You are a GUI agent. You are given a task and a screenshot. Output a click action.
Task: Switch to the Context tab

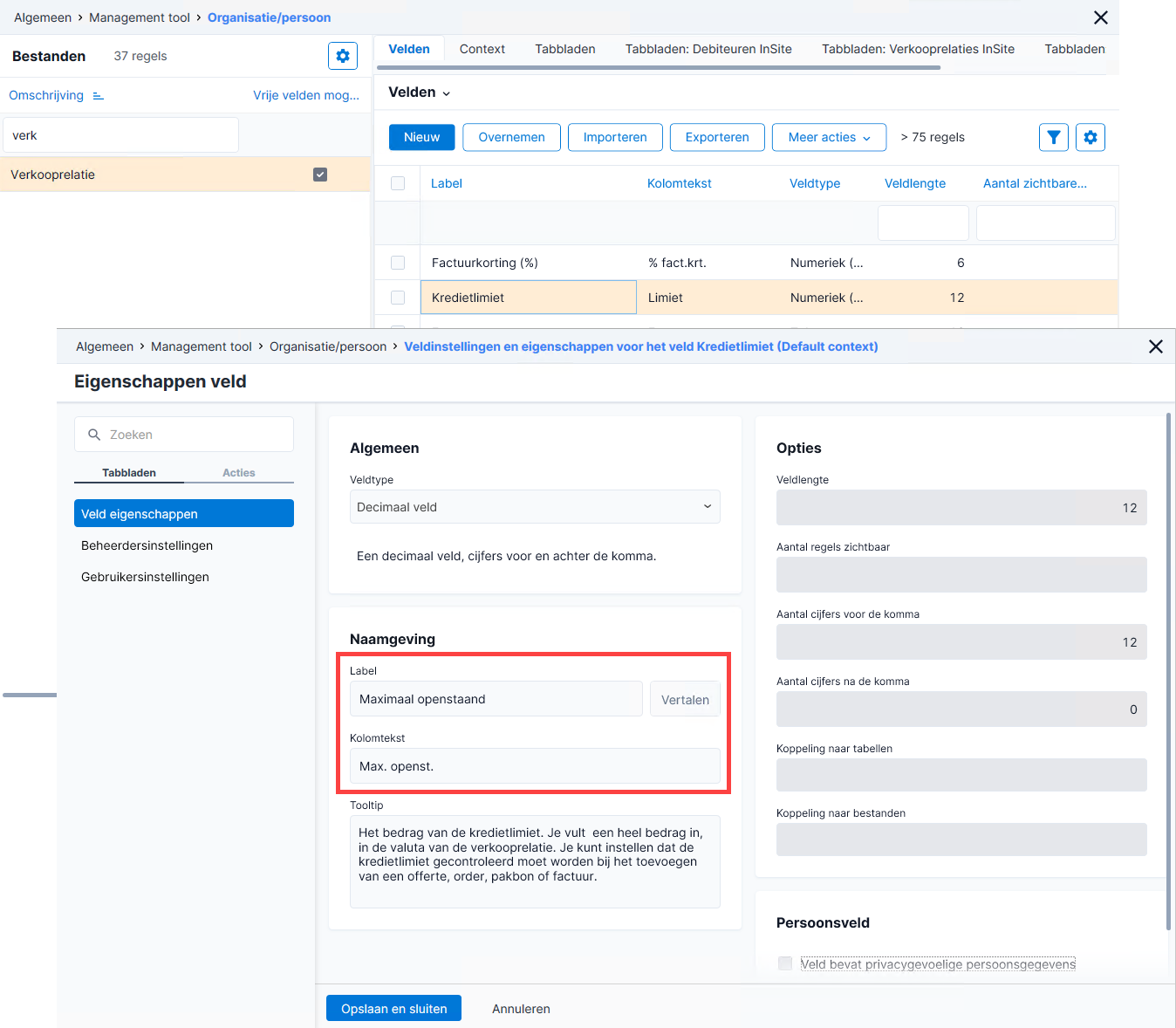[x=482, y=49]
